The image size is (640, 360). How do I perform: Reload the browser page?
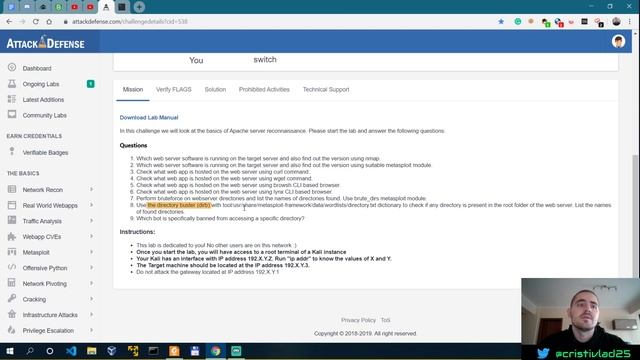coord(36,22)
